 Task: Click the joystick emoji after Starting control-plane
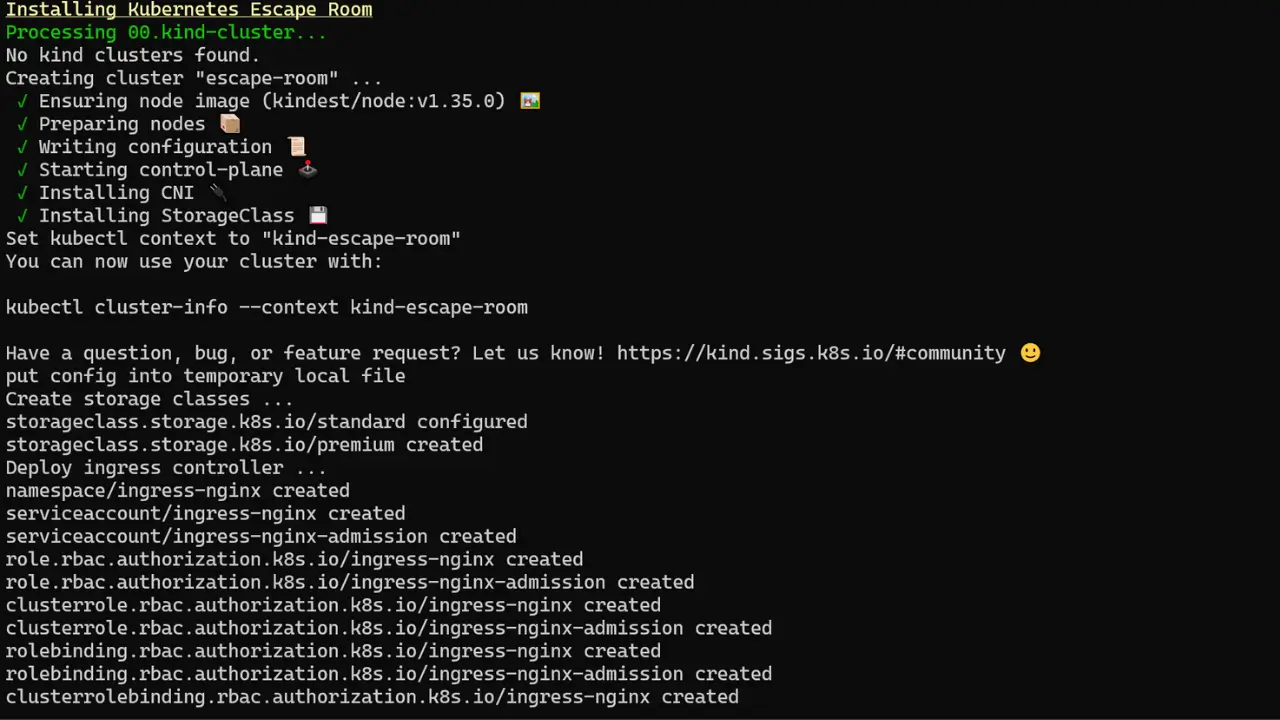(x=308, y=170)
